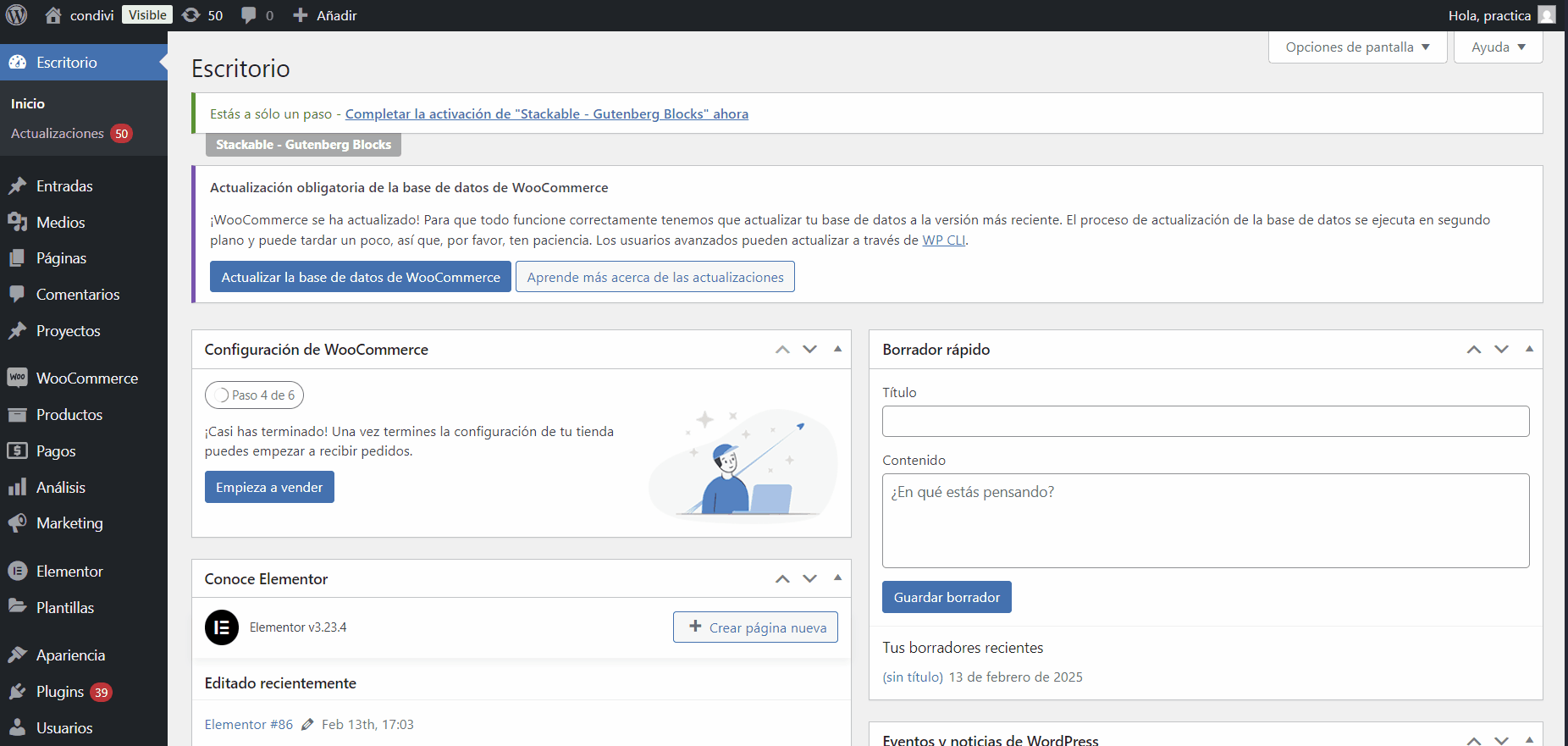Open Añadir menu in admin bar
The height and width of the screenshot is (746, 1568).
[325, 15]
